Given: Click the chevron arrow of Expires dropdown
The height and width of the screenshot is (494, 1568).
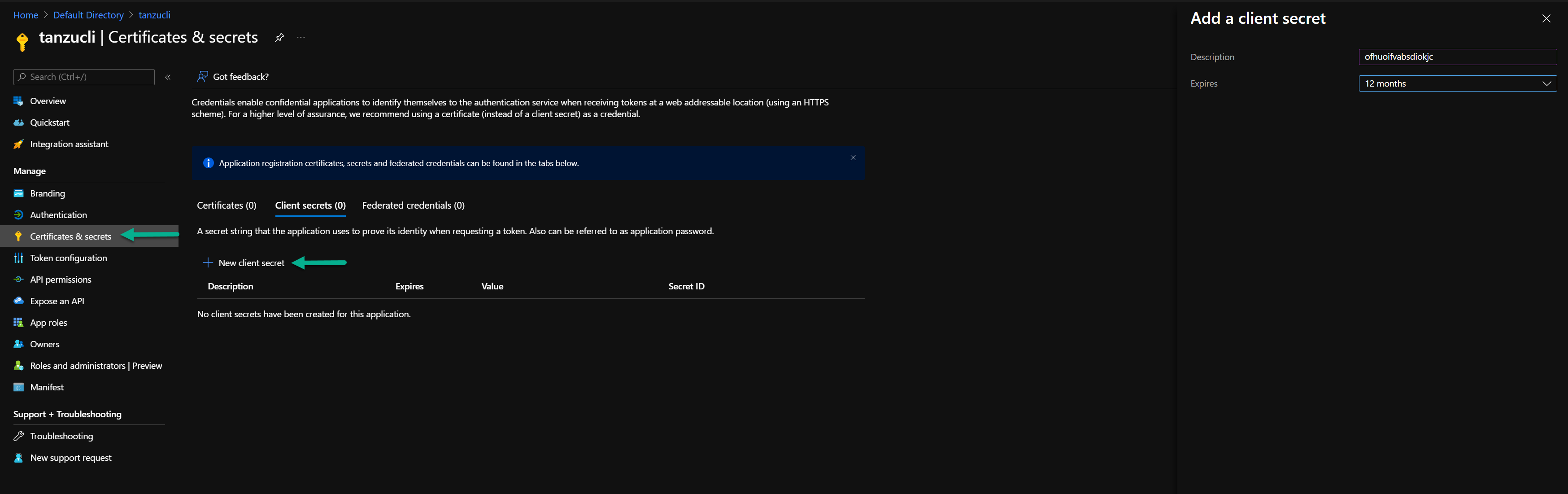Looking at the screenshot, I should (1546, 83).
